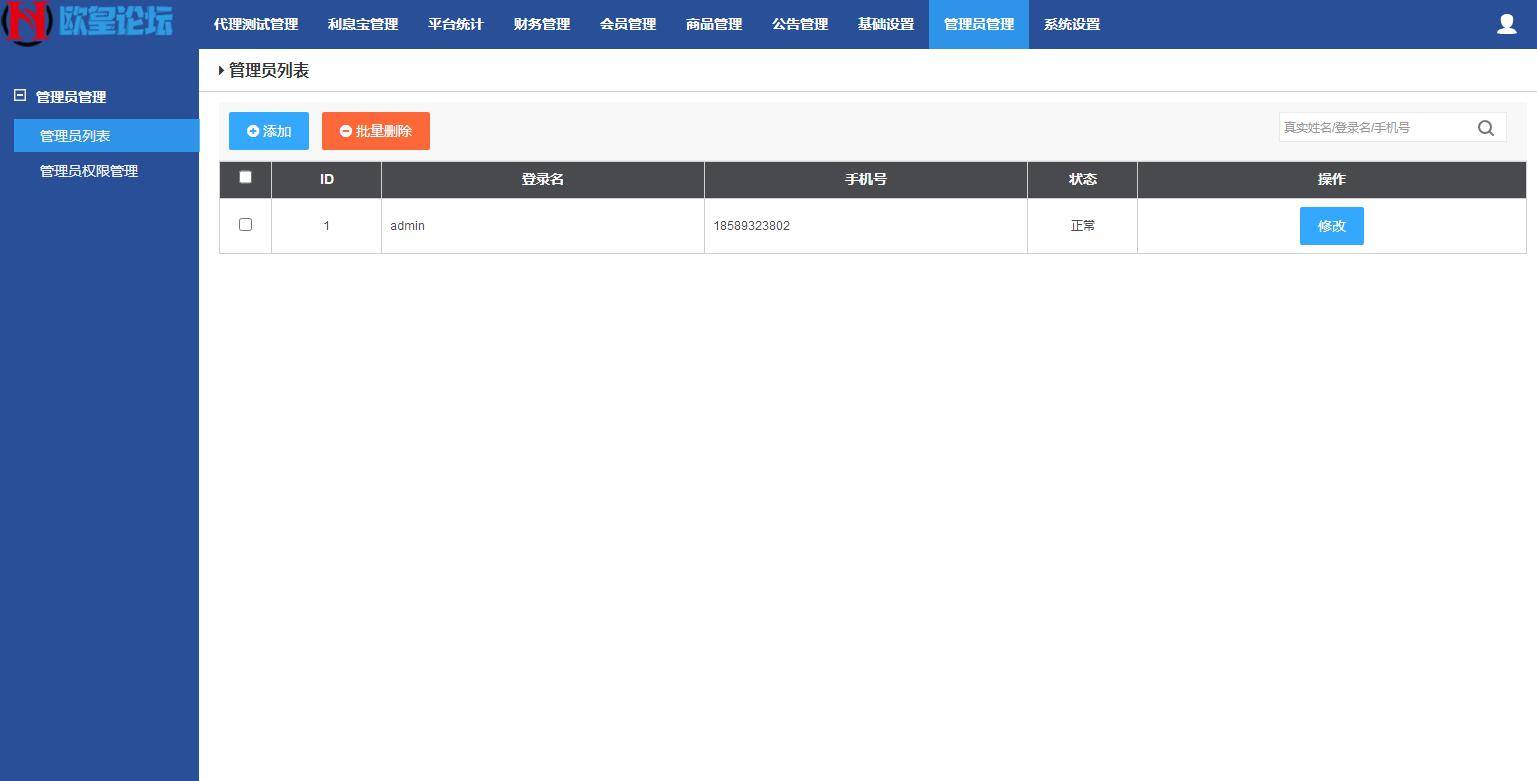The height and width of the screenshot is (781, 1537).
Task: Open the 财务管理 menu
Action: tap(540, 23)
